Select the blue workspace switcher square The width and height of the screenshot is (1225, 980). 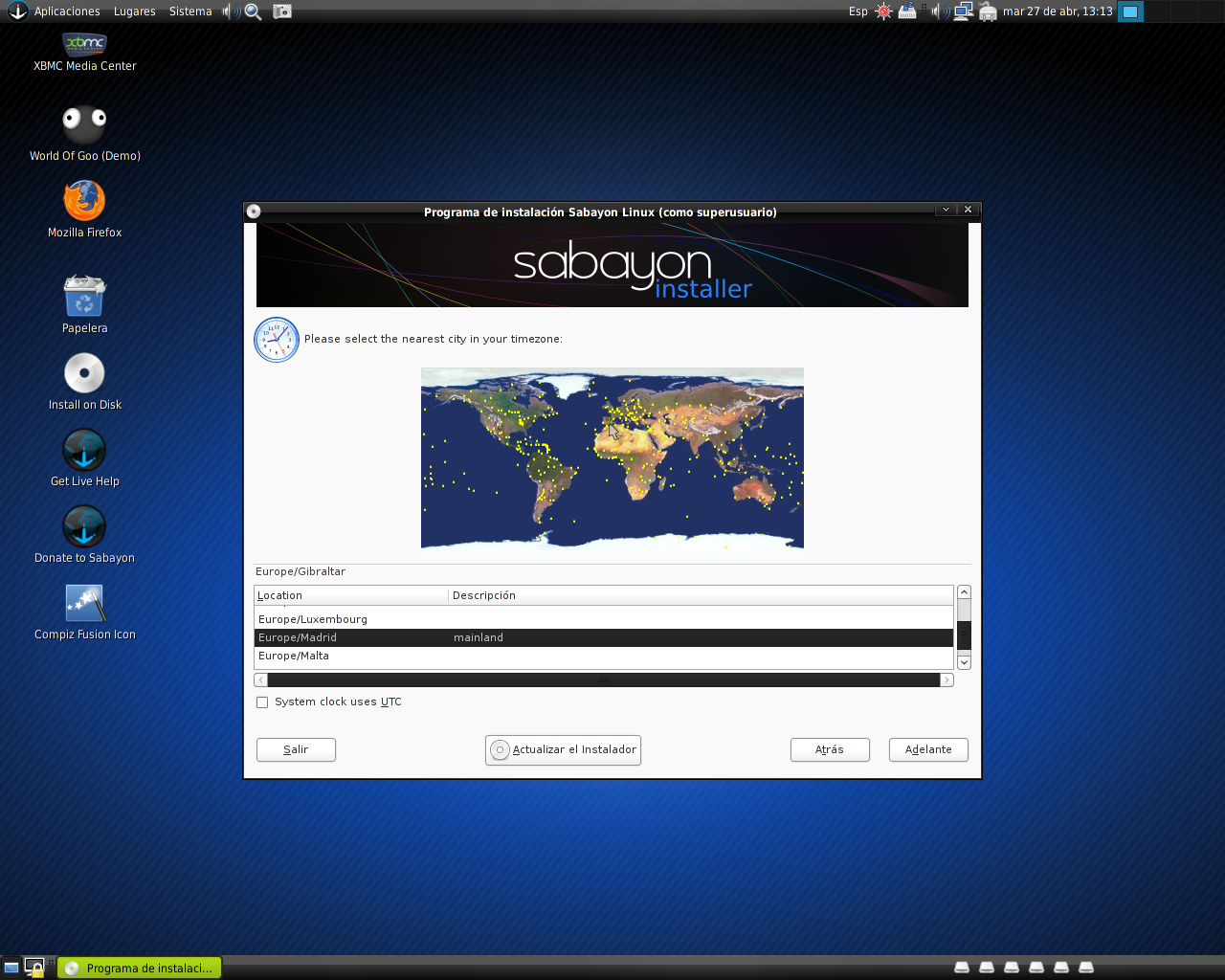(1130, 11)
